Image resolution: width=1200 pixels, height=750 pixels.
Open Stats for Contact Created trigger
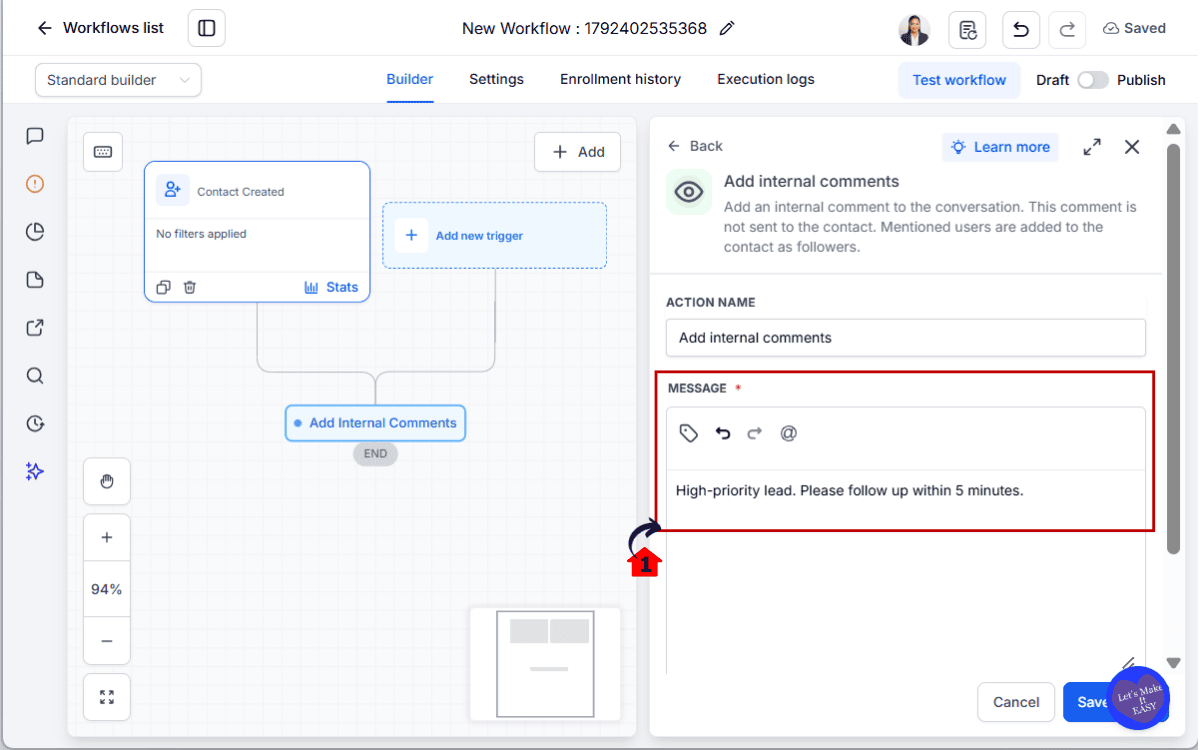(331, 287)
